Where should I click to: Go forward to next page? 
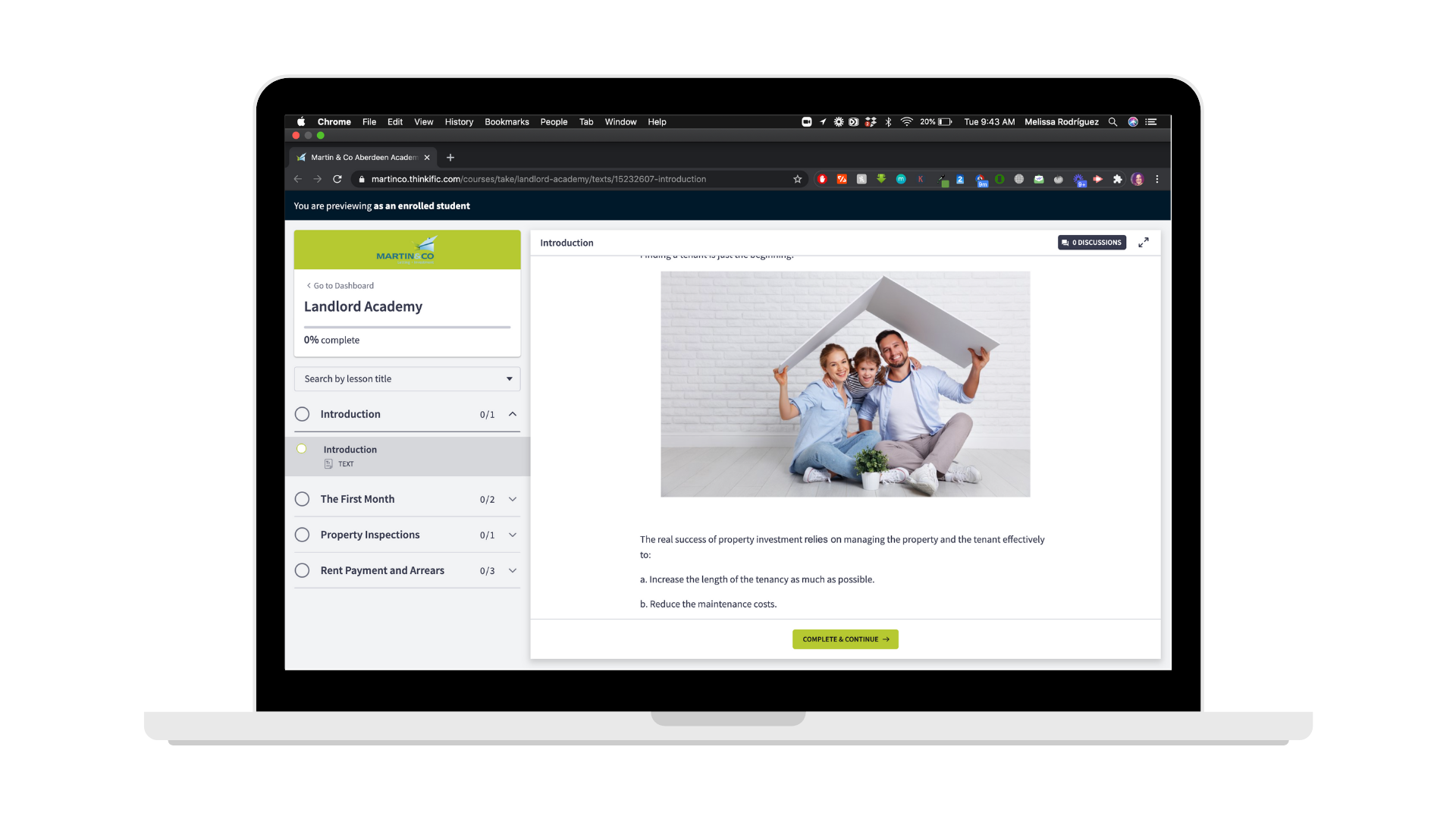point(318,179)
